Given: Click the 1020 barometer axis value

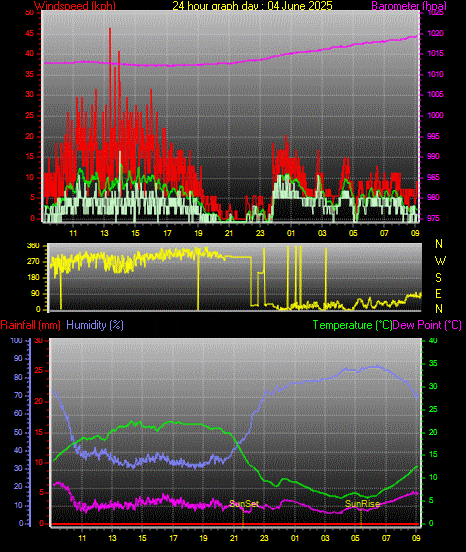Looking at the screenshot, I should tap(435, 33).
